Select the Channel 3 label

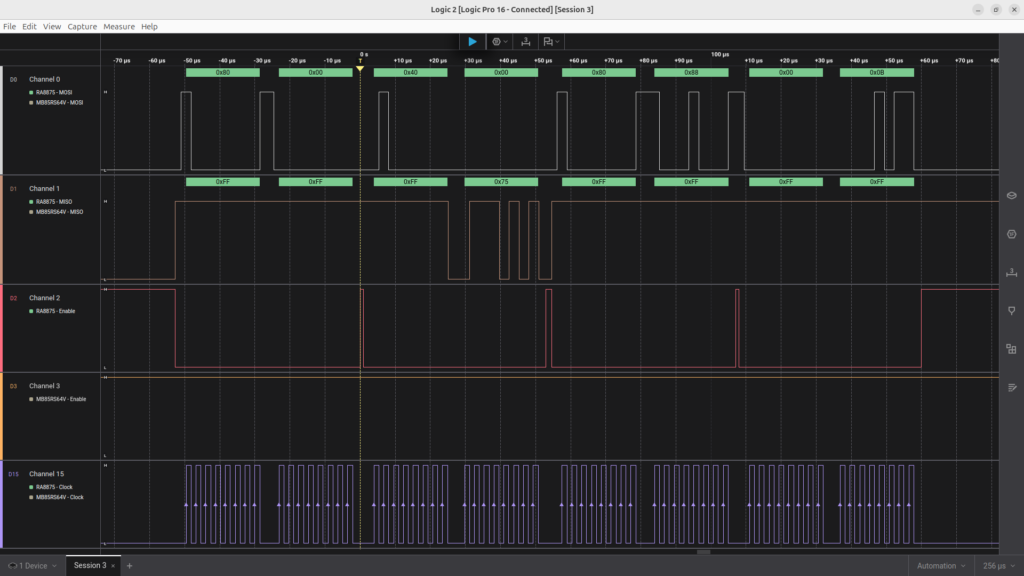44,386
